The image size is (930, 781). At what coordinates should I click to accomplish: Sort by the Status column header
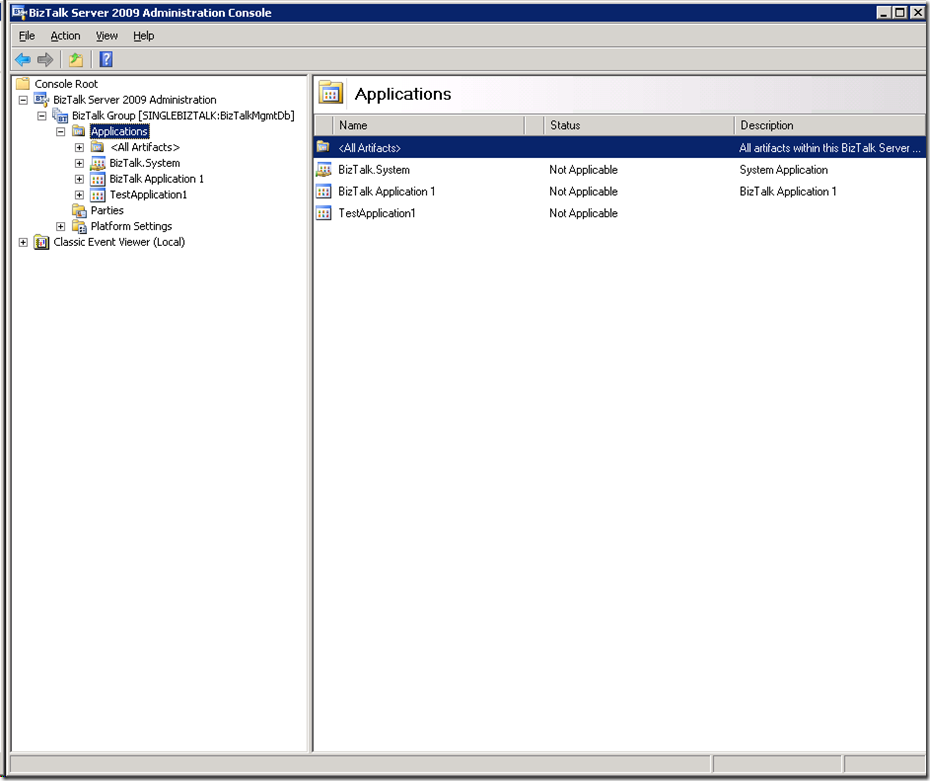click(x=639, y=125)
